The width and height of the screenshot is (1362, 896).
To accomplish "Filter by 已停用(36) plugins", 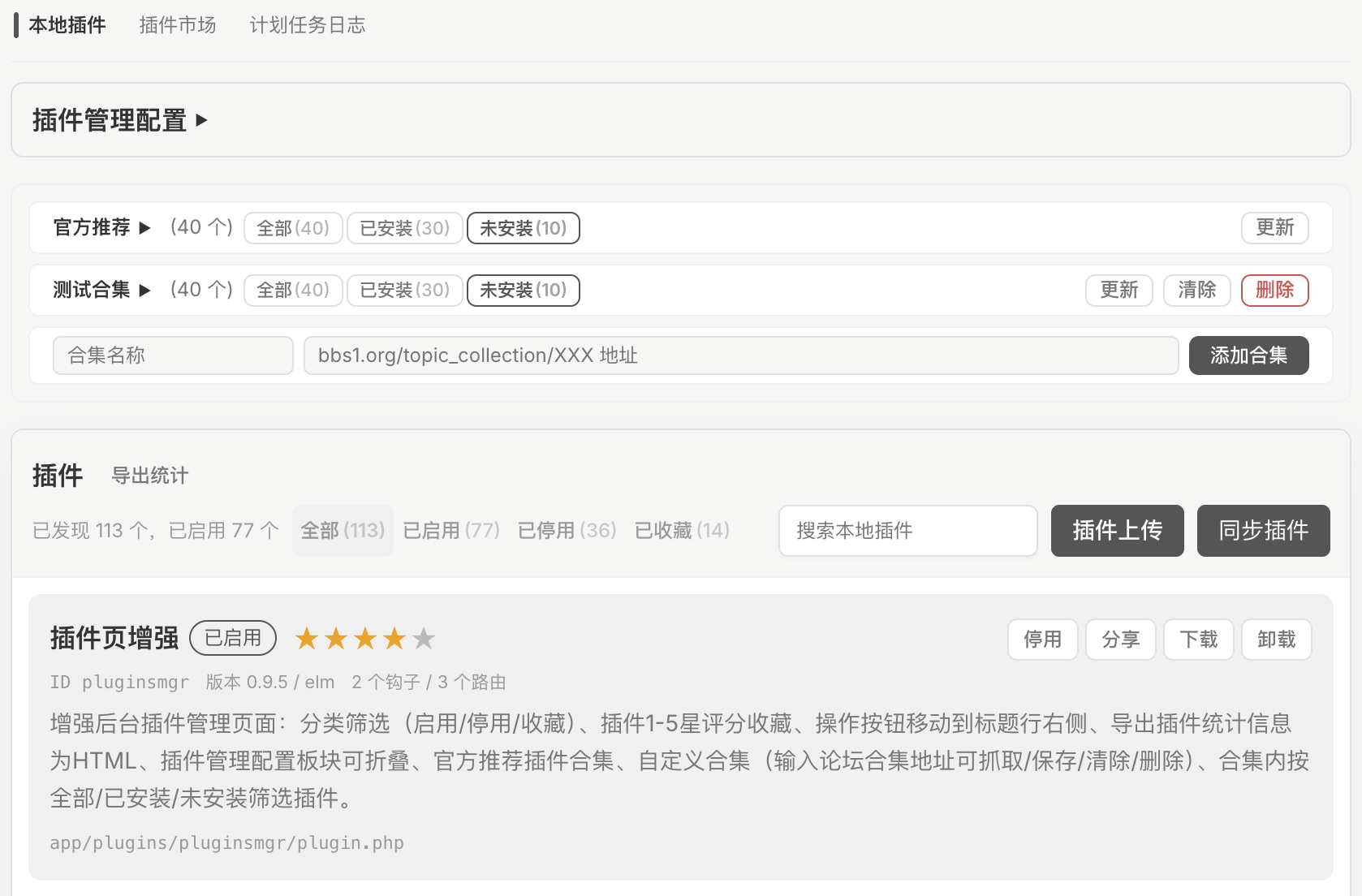I will pos(567,531).
